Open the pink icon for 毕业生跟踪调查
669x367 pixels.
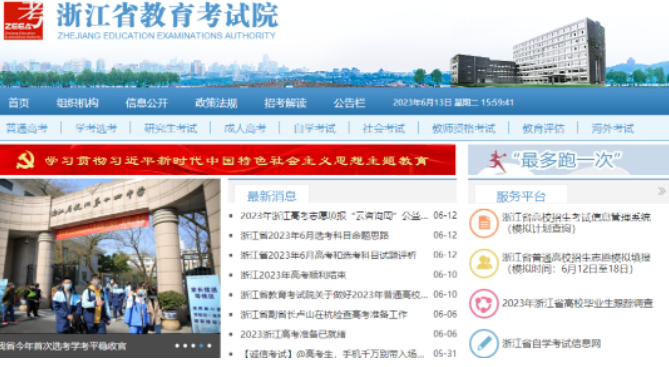pos(484,303)
